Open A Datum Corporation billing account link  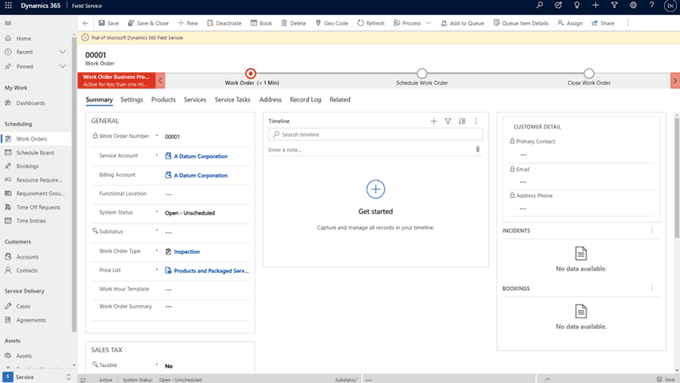click(201, 175)
